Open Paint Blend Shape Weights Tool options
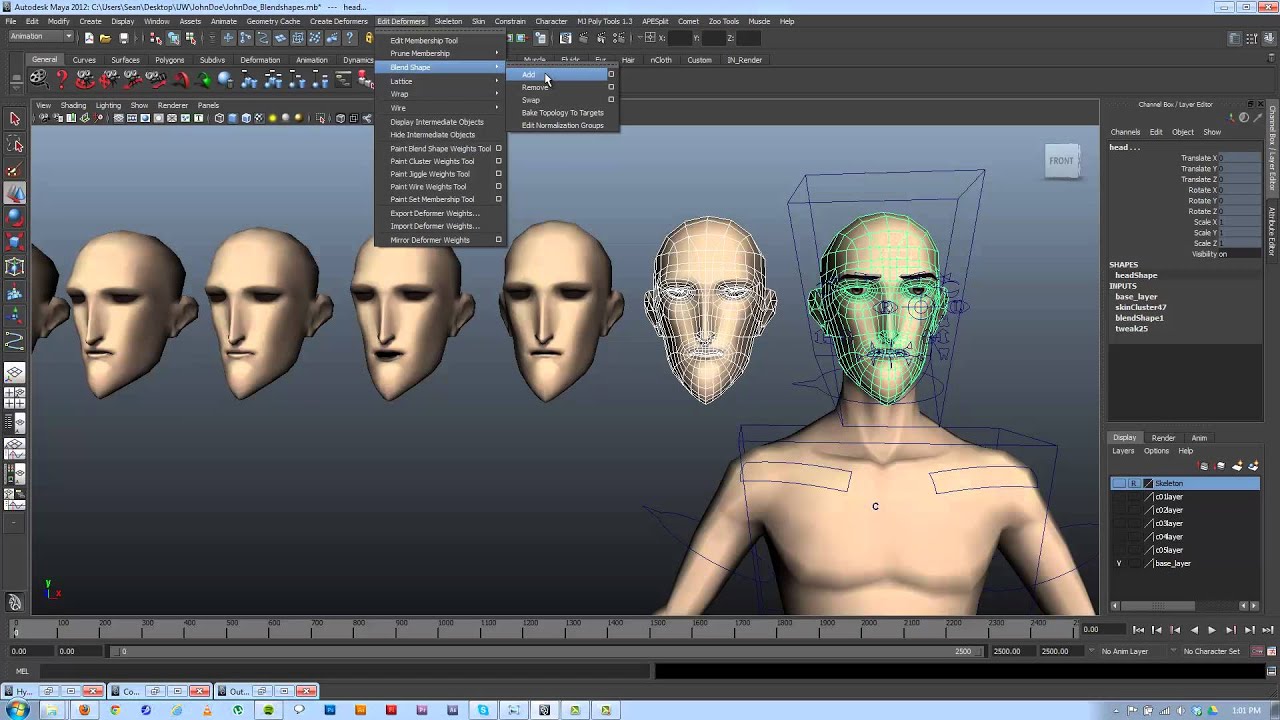1280x720 pixels. coord(498,148)
